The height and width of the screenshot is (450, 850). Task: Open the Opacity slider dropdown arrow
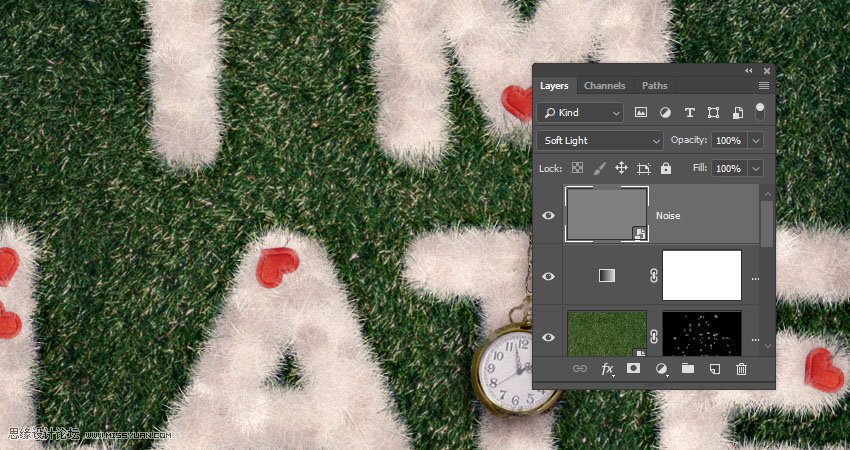click(756, 140)
